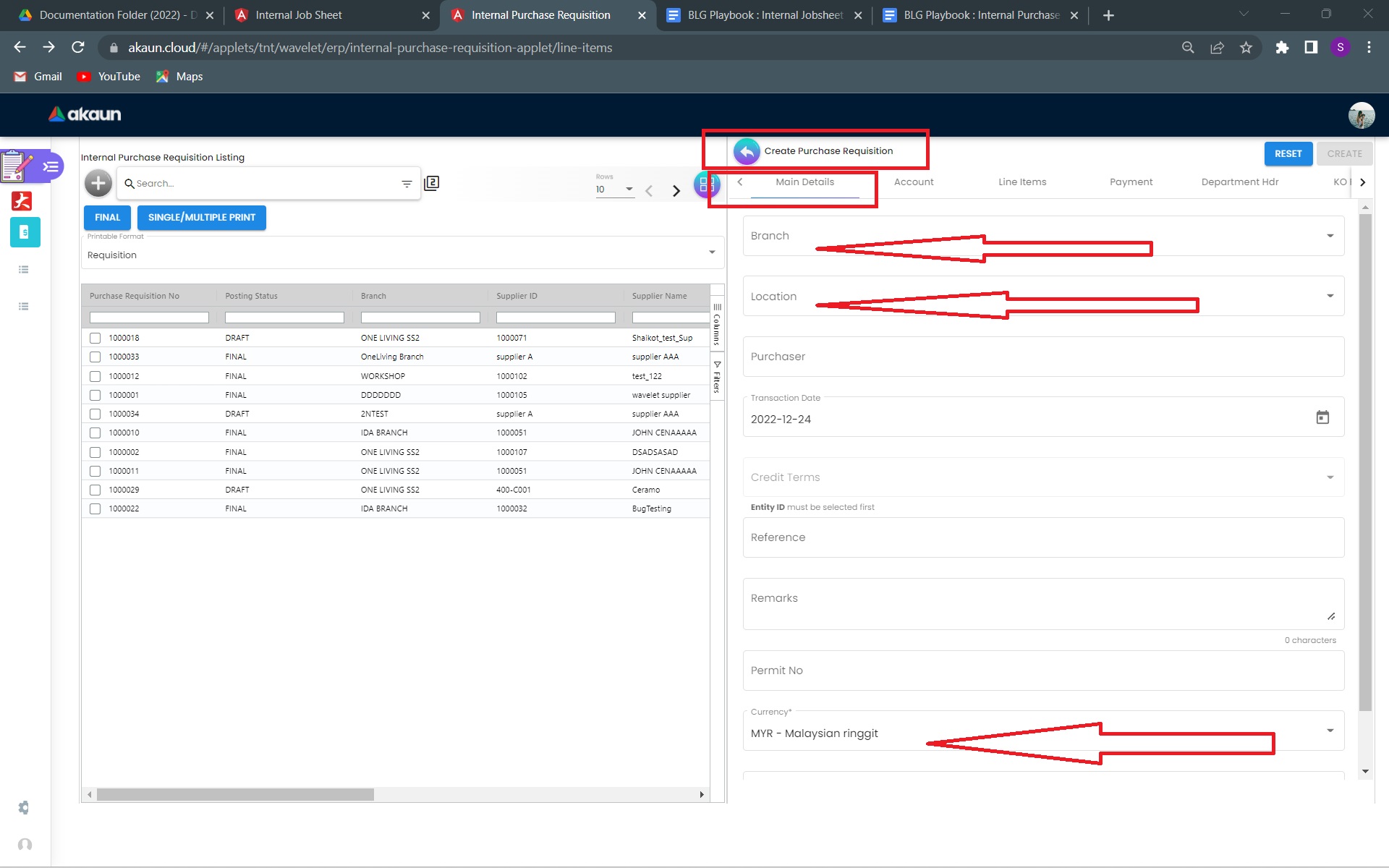Screen dimensions: 1389x868
Task: Click the RESET button
Action: (1288, 154)
